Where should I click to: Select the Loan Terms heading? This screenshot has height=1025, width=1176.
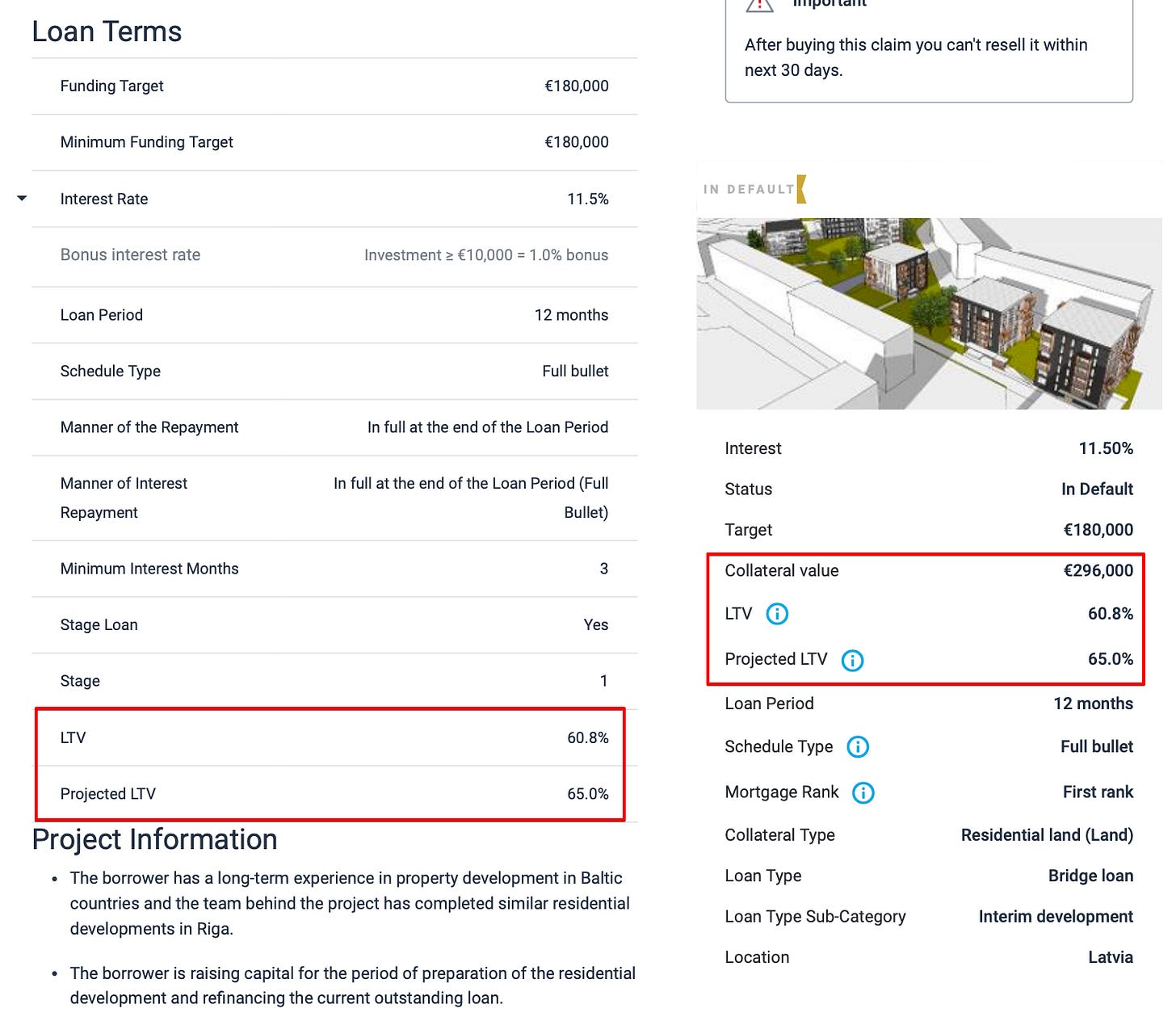click(107, 32)
